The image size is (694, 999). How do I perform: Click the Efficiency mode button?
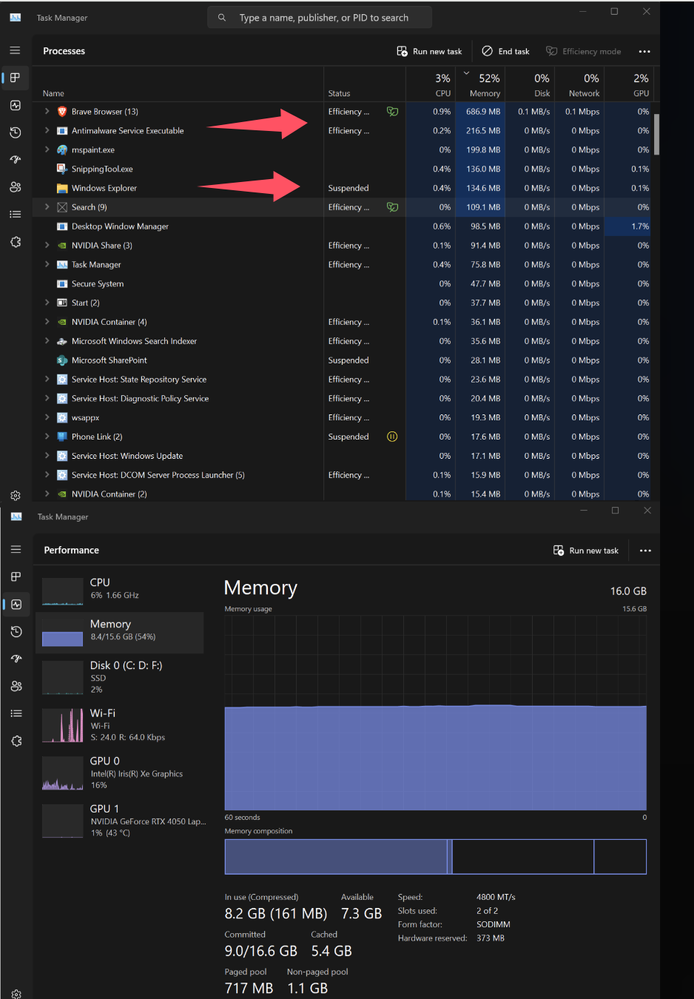(583, 51)
